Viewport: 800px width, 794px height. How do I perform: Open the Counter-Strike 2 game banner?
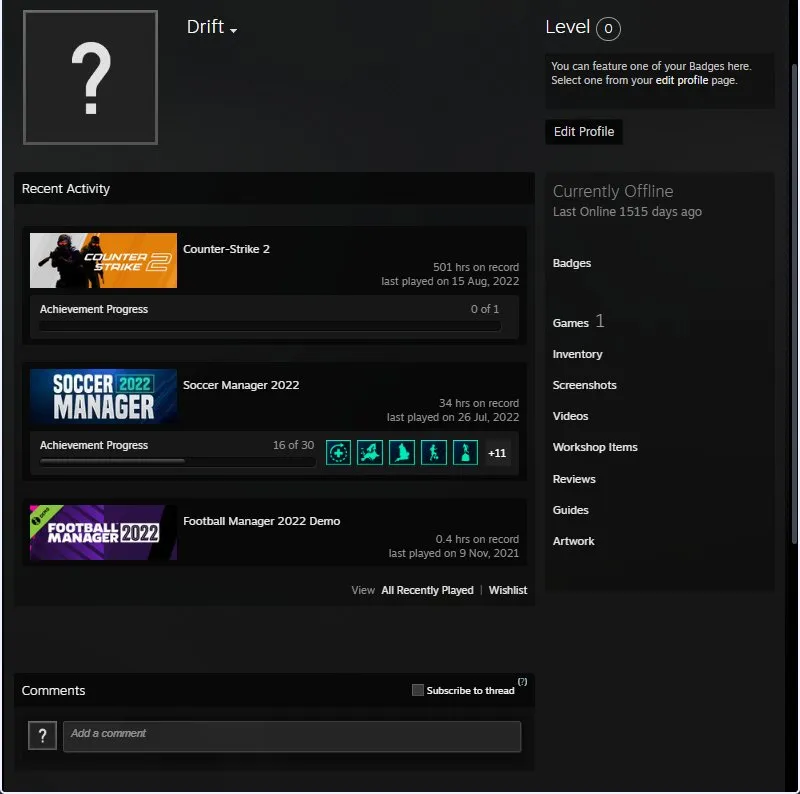[104, 260]
